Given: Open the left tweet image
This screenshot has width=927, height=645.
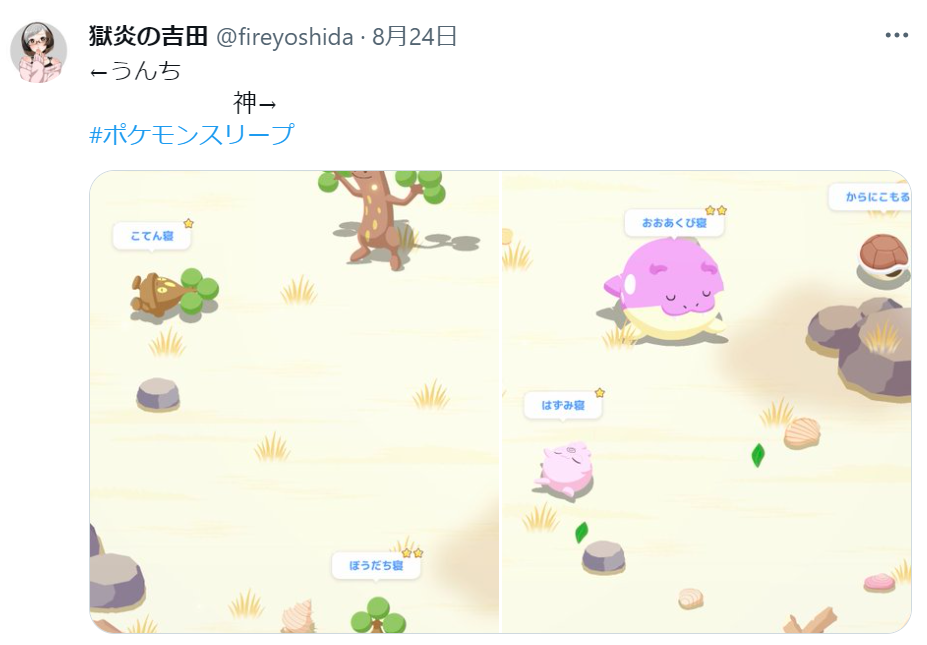Looking at the screenshot, I should [294, 402].
